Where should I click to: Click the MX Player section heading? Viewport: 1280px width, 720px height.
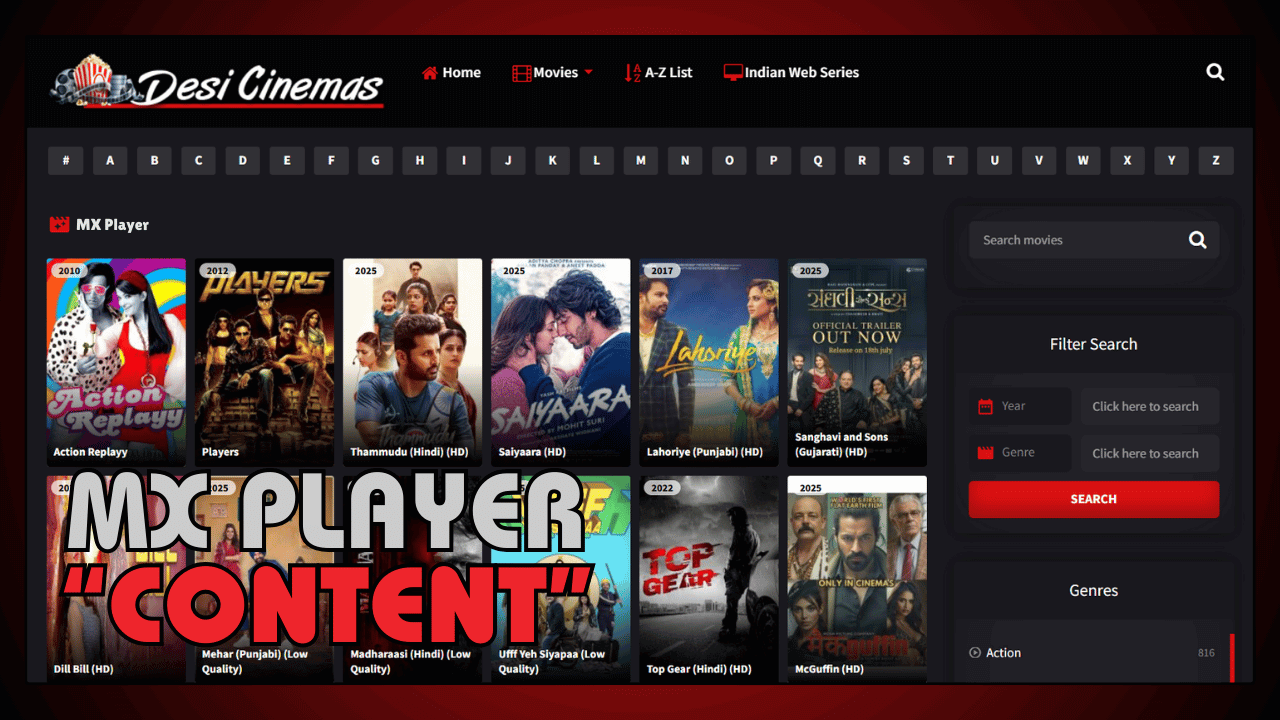click(112, 225)
